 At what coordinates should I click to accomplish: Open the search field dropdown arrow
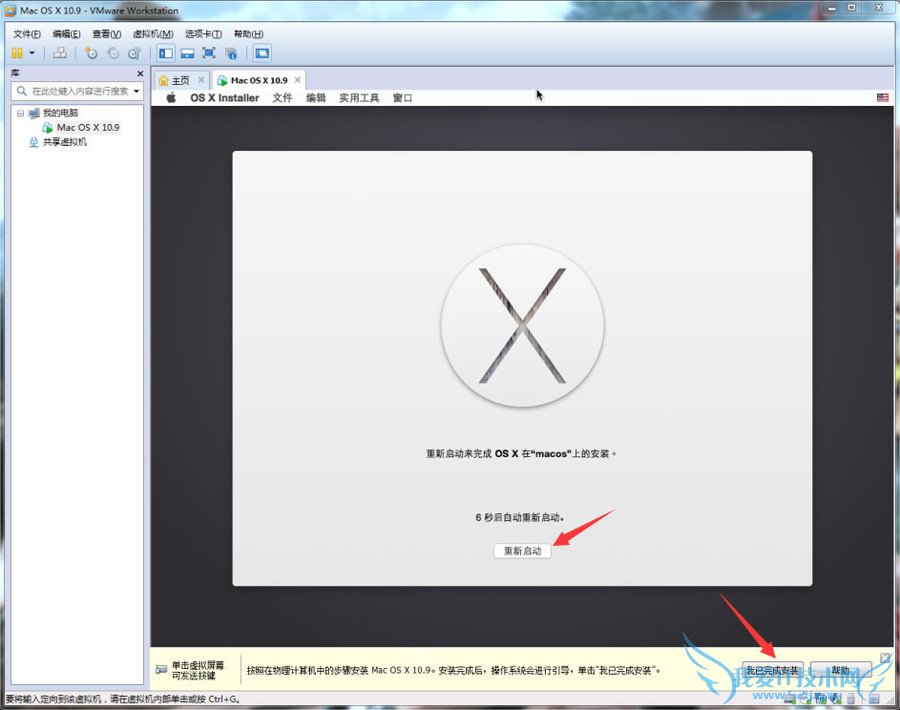137,91
